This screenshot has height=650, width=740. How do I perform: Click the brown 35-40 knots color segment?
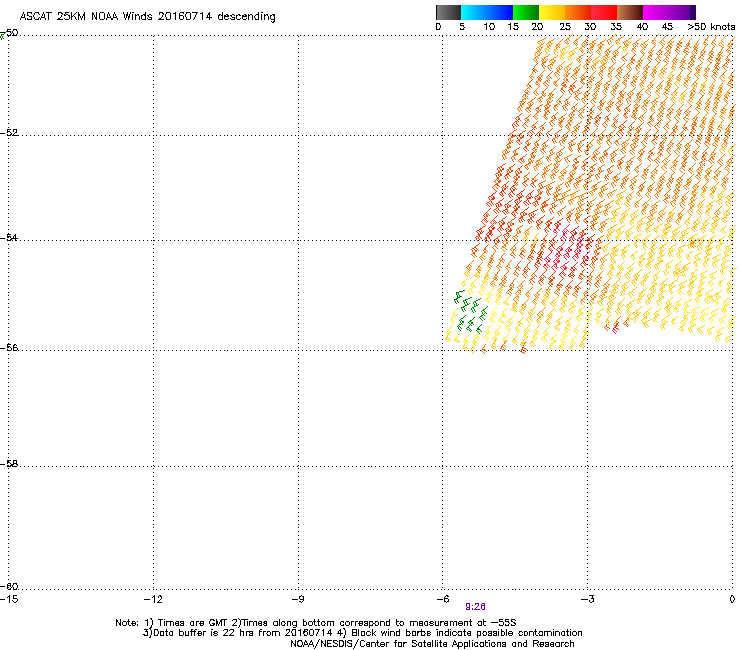point(630,12)
